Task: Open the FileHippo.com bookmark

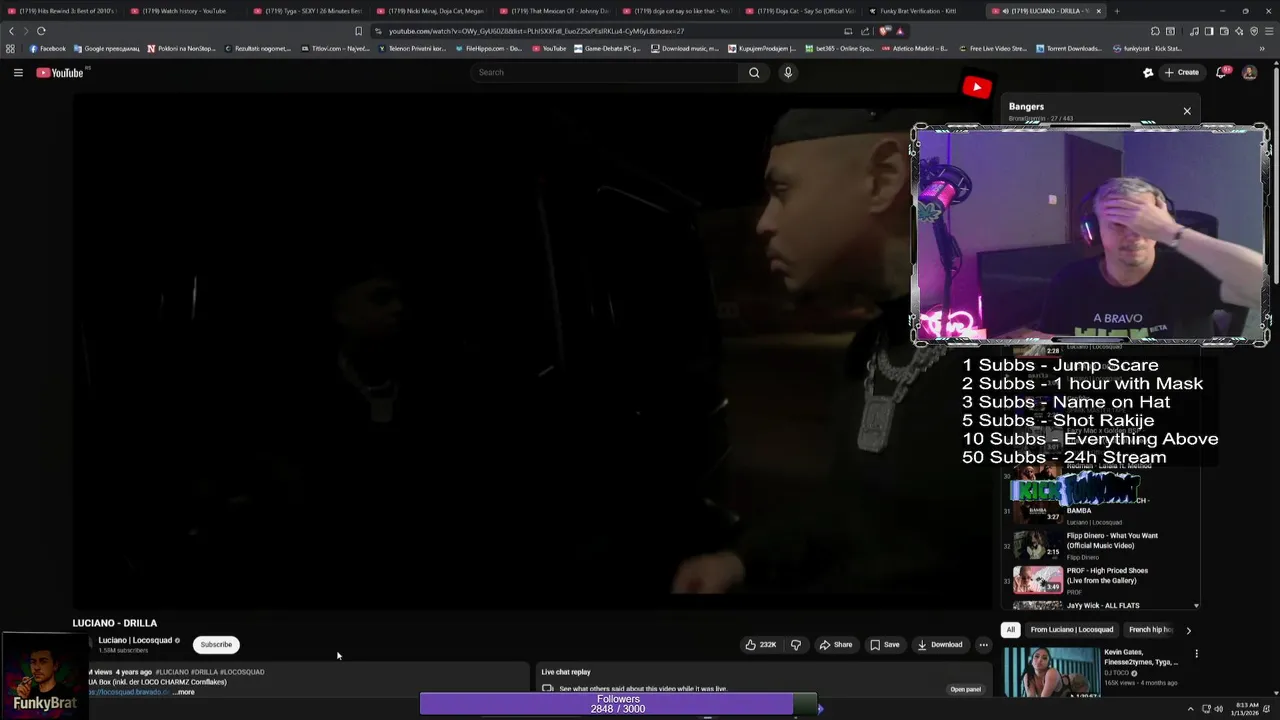Action: point(487,48)
